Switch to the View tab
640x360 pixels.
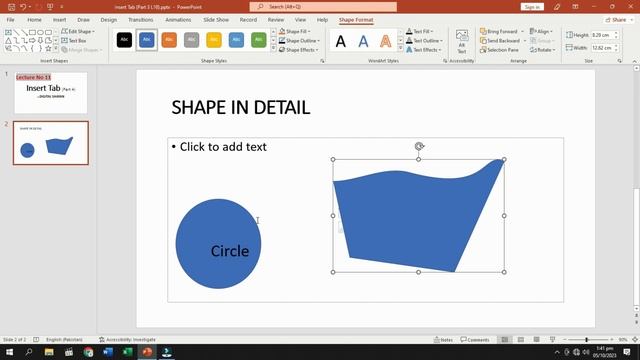click(x=300, y=20)
